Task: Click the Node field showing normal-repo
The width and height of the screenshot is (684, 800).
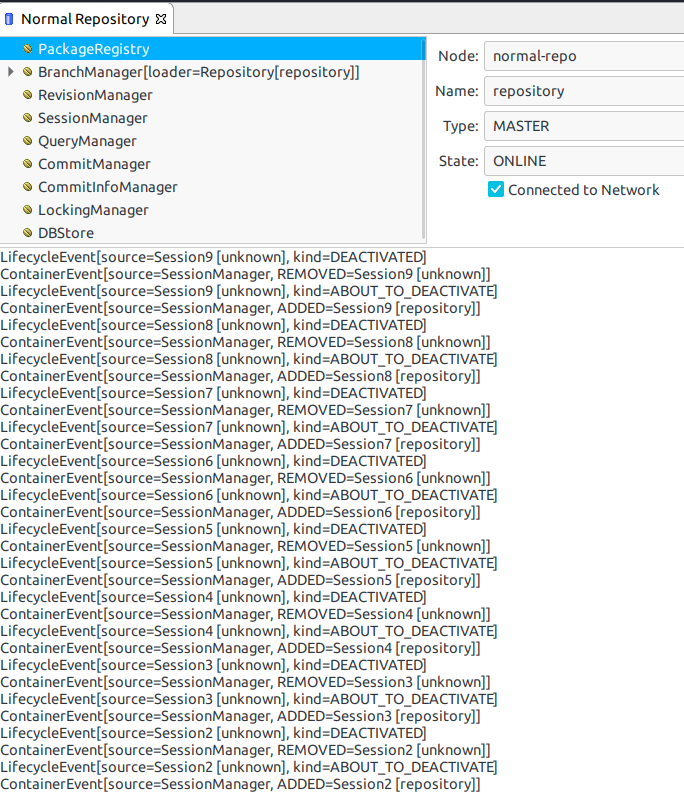Action: click(584, 56)
